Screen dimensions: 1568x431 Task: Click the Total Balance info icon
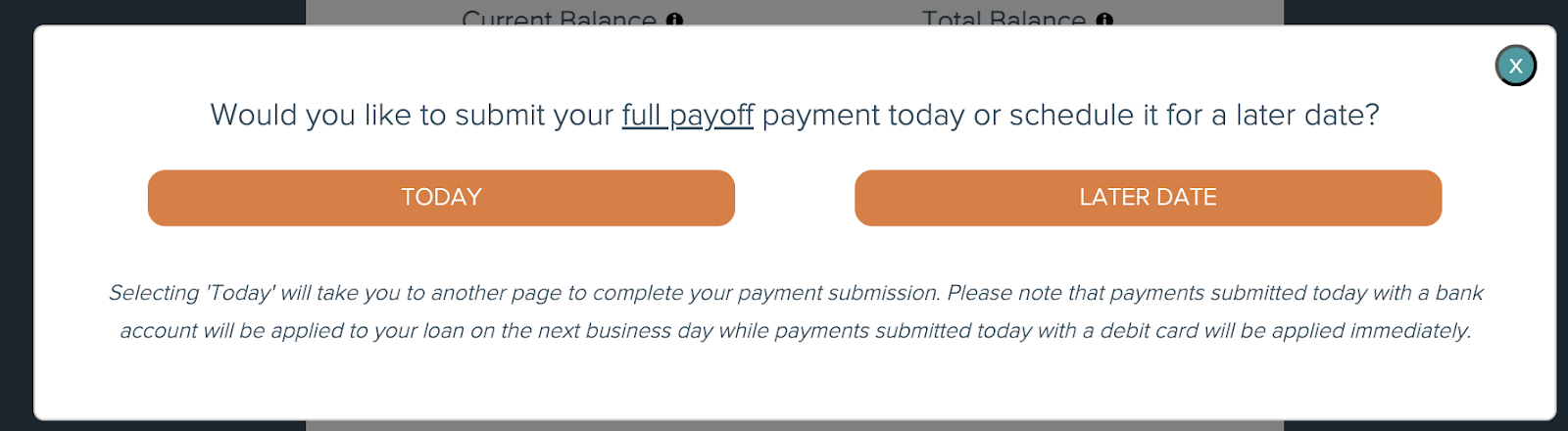coord(1104,20)
